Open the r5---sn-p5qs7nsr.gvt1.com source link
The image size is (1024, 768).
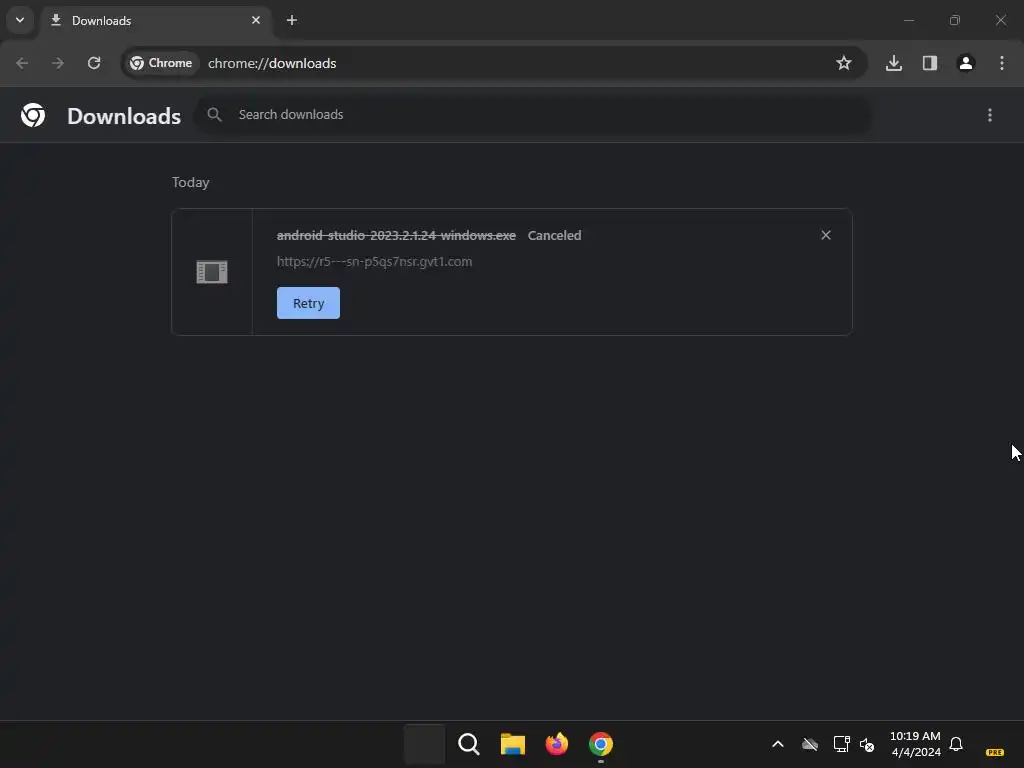(x=374, y=261)
